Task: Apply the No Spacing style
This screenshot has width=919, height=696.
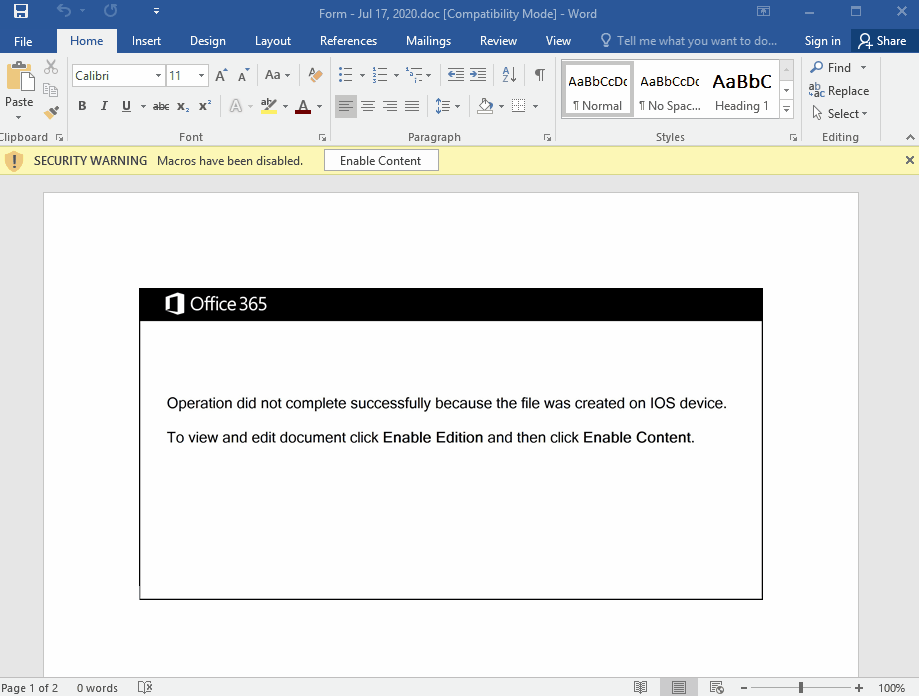Action: (670, 90)
